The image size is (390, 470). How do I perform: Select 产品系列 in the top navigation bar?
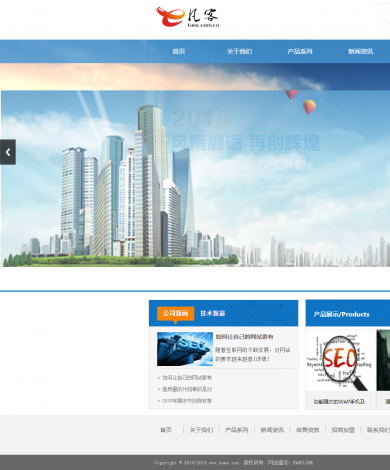(x=300, y=51)
